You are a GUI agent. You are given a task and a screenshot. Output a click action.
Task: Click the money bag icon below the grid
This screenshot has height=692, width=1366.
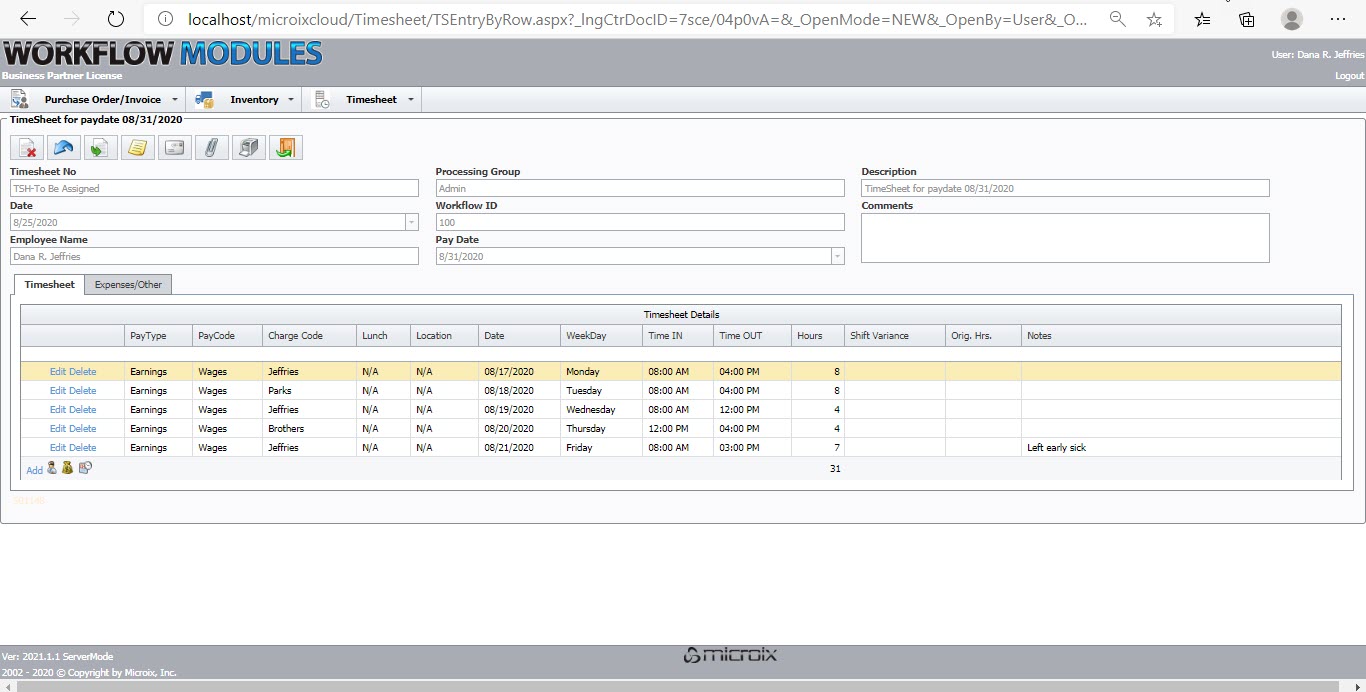[68, 468]
